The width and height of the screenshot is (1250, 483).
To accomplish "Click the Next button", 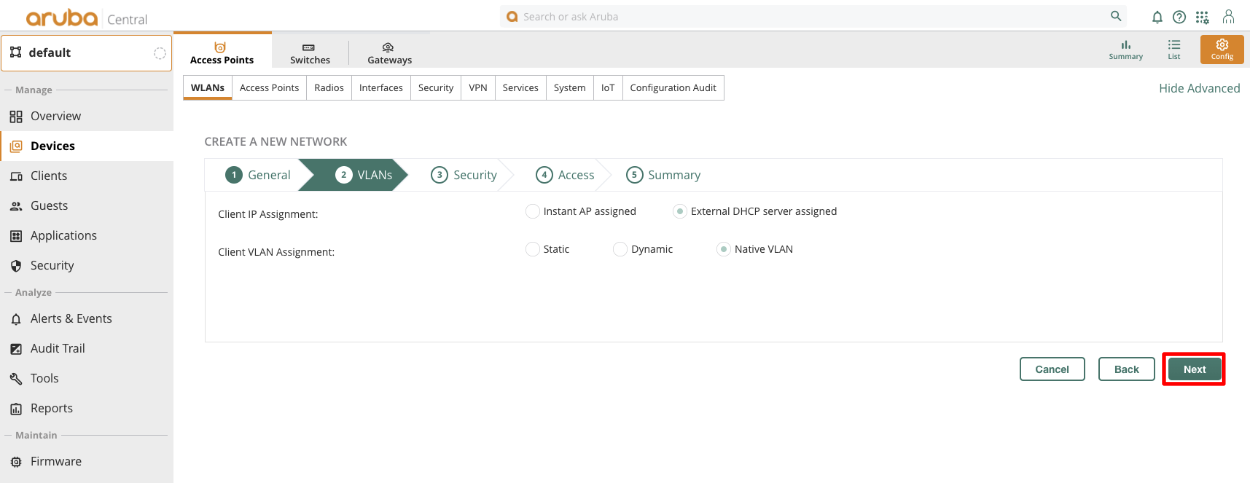I will pos(1194,369).
